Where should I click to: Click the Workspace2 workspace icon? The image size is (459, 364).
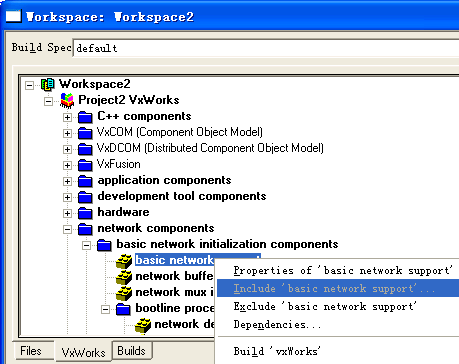[x=48, y=84]
